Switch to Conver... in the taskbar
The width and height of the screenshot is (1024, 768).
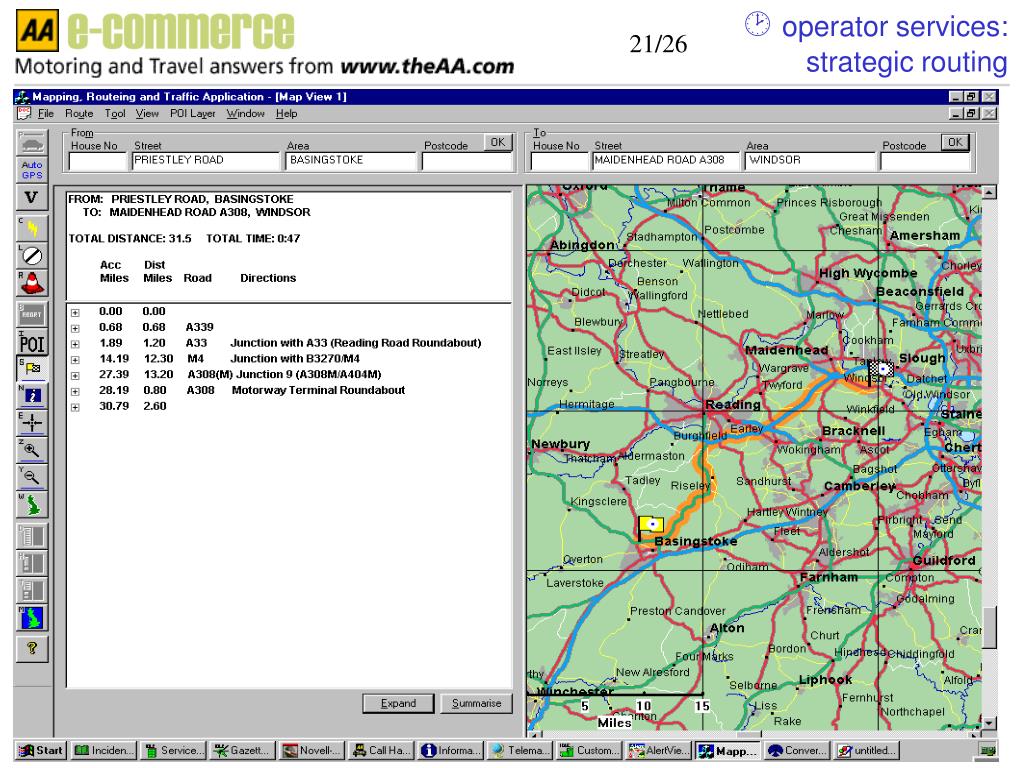point(797,751)
